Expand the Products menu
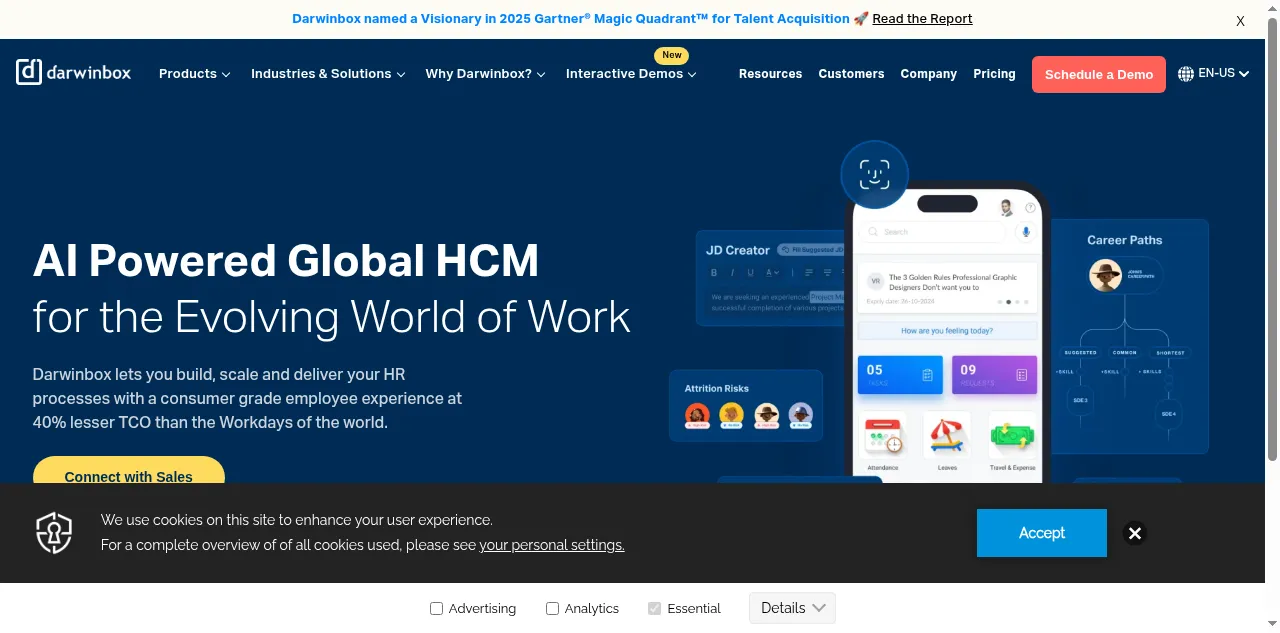 (195, 74)
